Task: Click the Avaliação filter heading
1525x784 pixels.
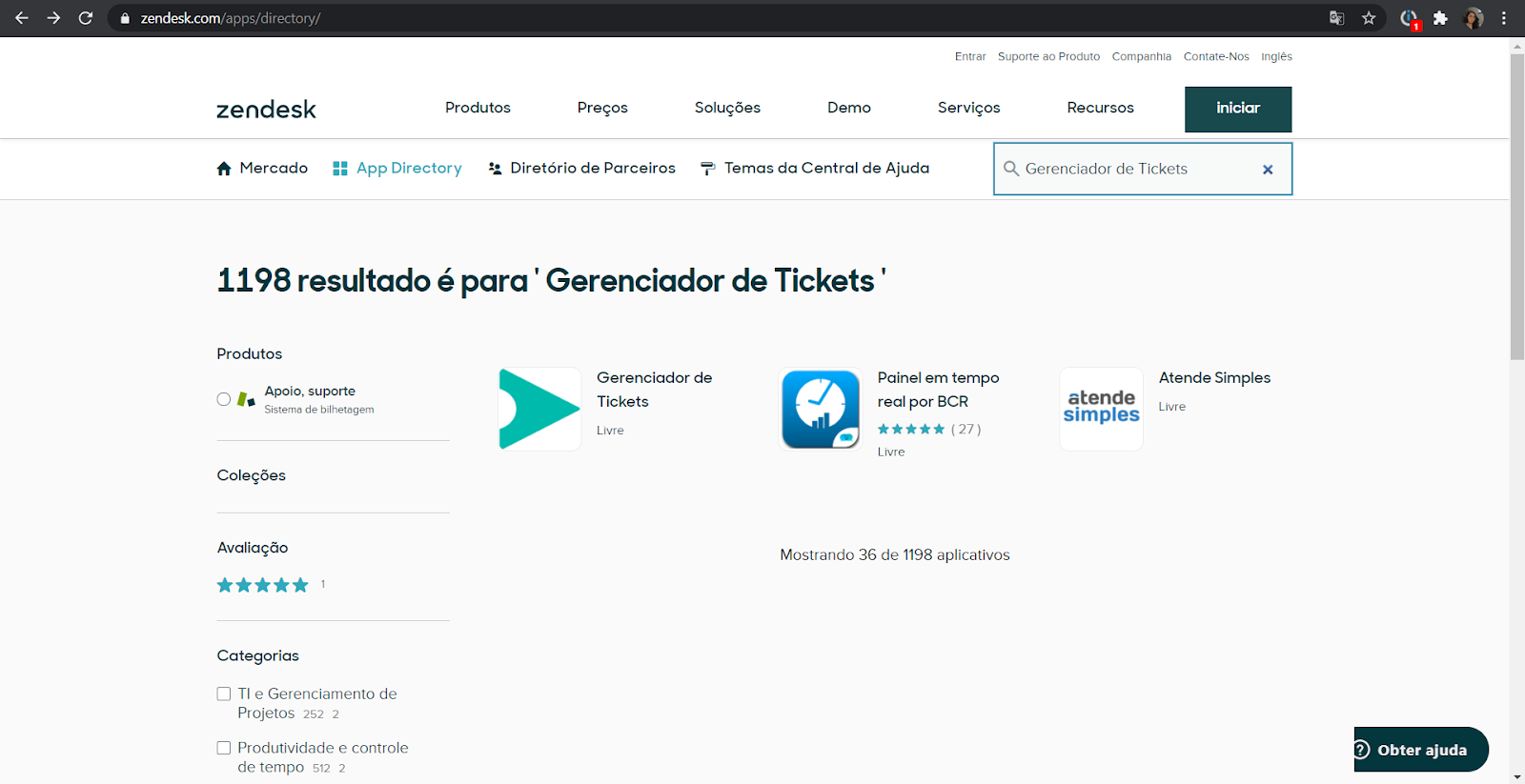Action: pyautogui.click(x=252, y=548)
